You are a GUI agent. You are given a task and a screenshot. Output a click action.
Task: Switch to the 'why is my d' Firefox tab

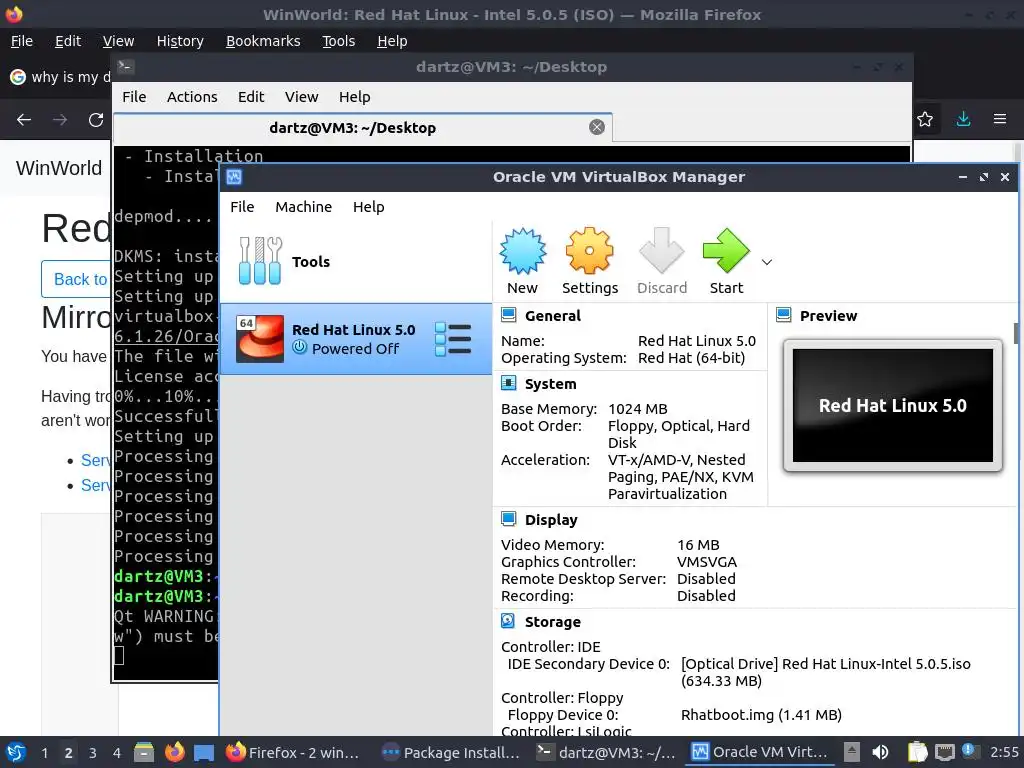point(59,77)
